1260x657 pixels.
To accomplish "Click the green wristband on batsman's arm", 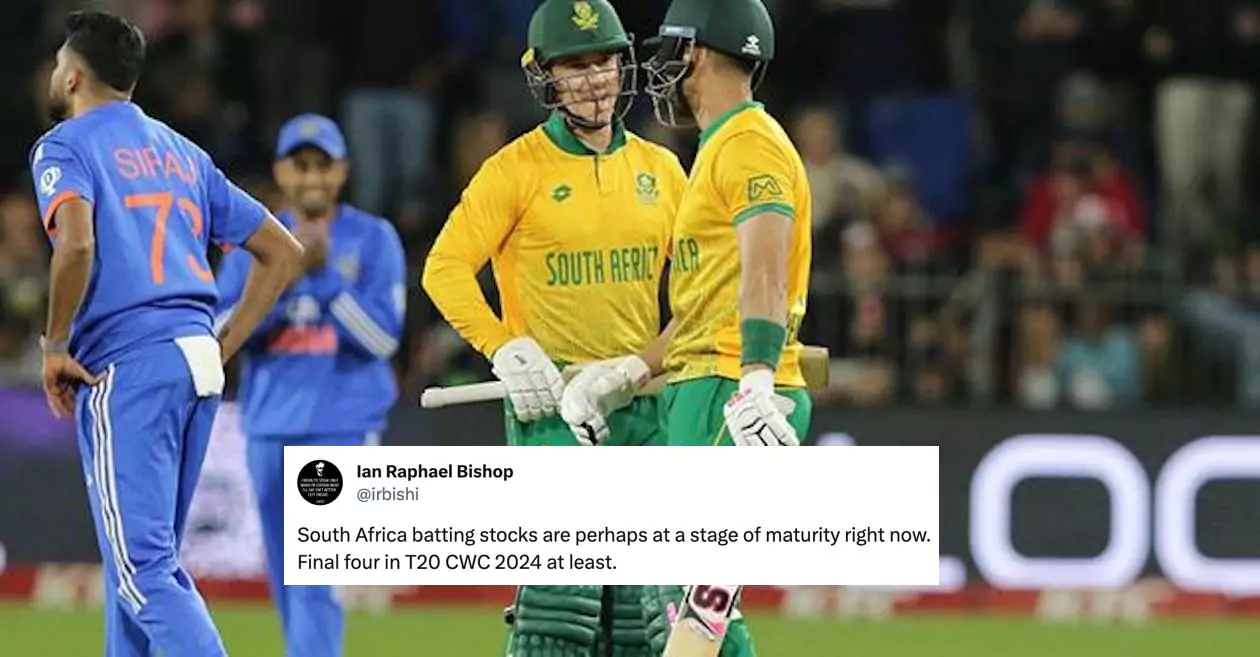I will (x=762, y=343).
